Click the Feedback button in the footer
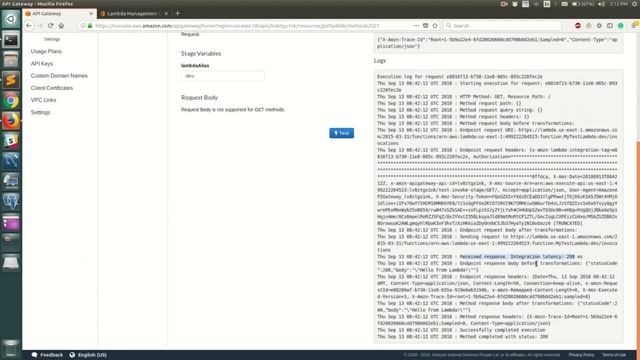 pos(47,355)
